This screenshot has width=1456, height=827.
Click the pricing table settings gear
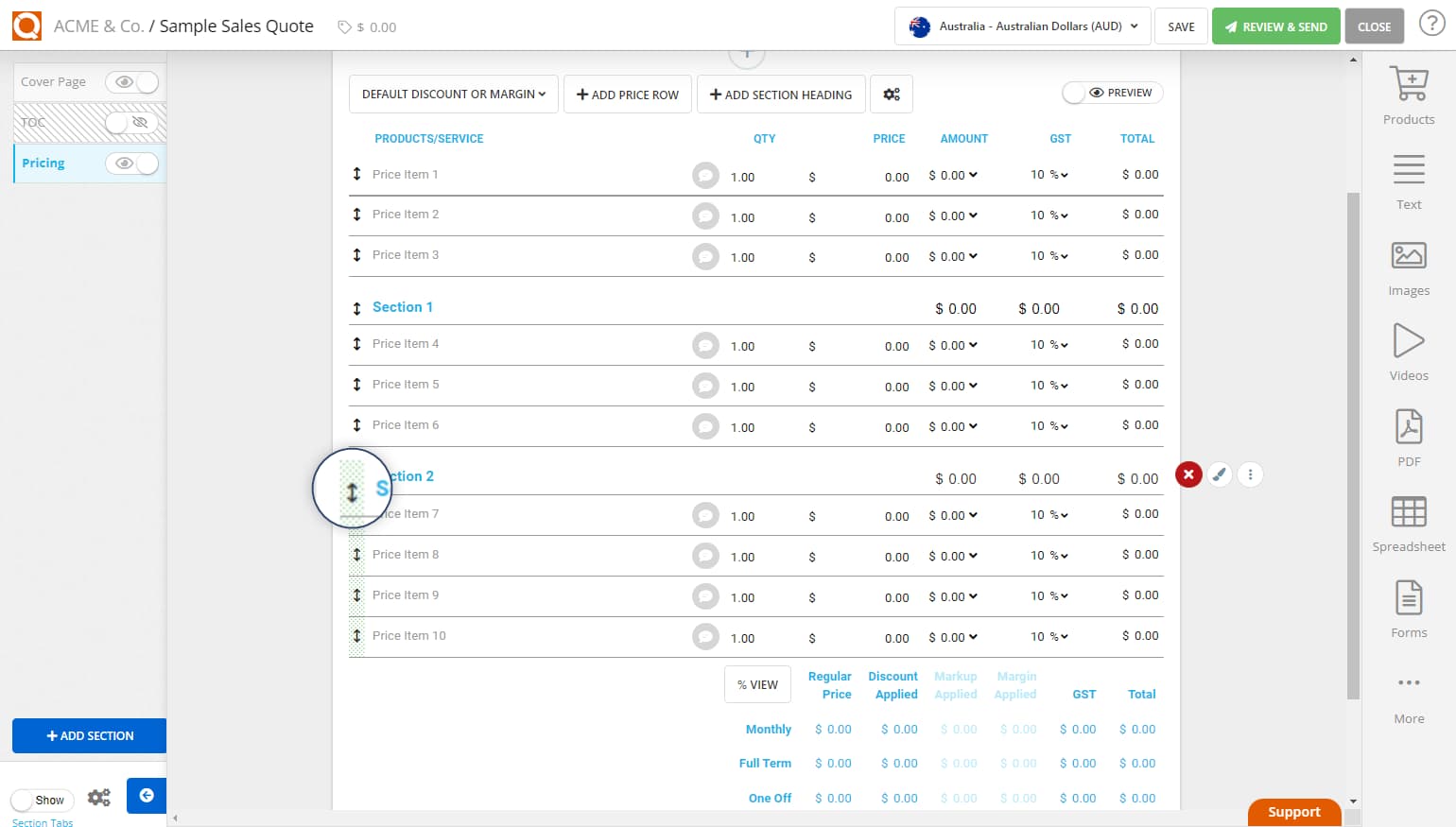click(892, 94)
